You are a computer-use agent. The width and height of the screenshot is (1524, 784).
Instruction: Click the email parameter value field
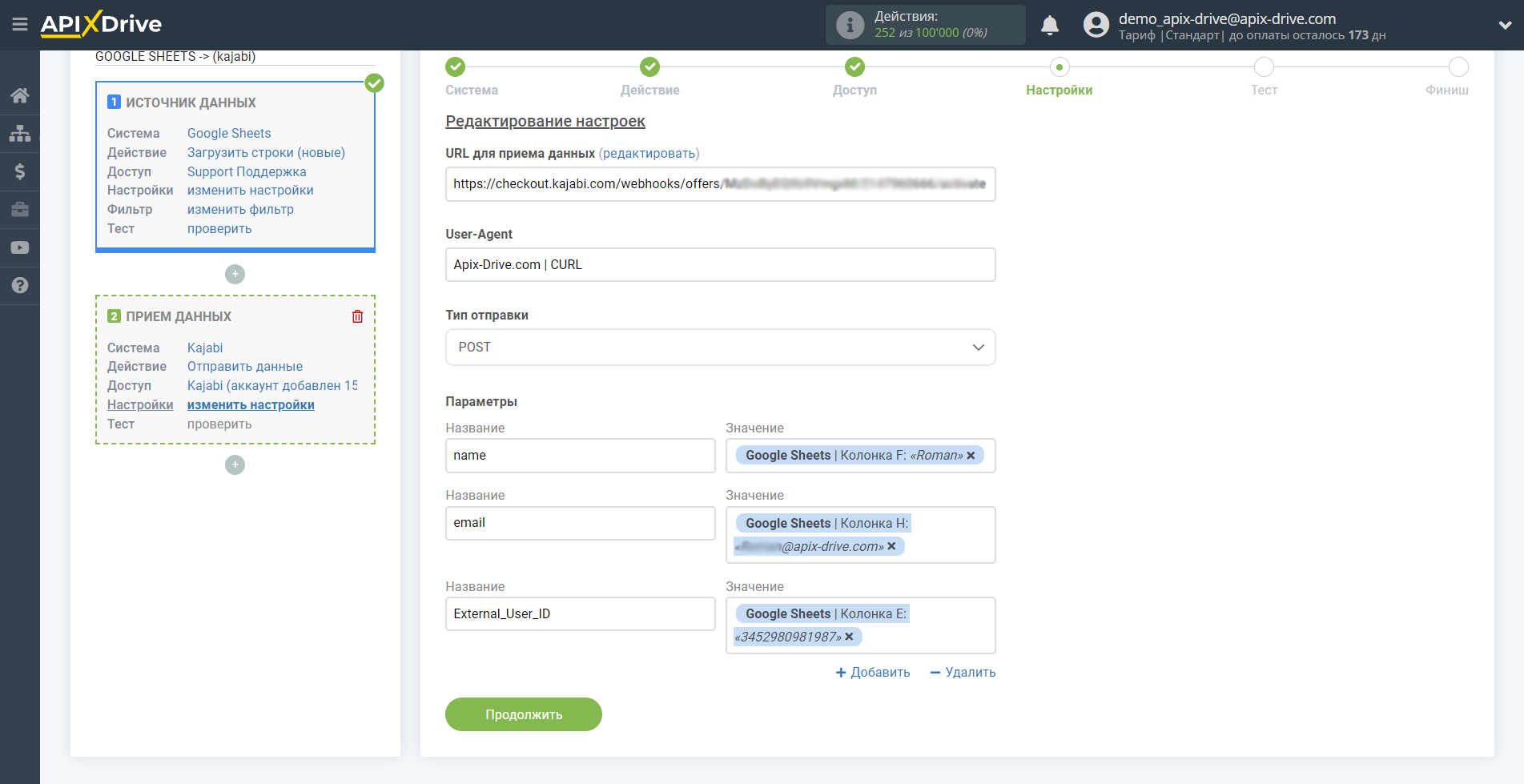point(860,535)
